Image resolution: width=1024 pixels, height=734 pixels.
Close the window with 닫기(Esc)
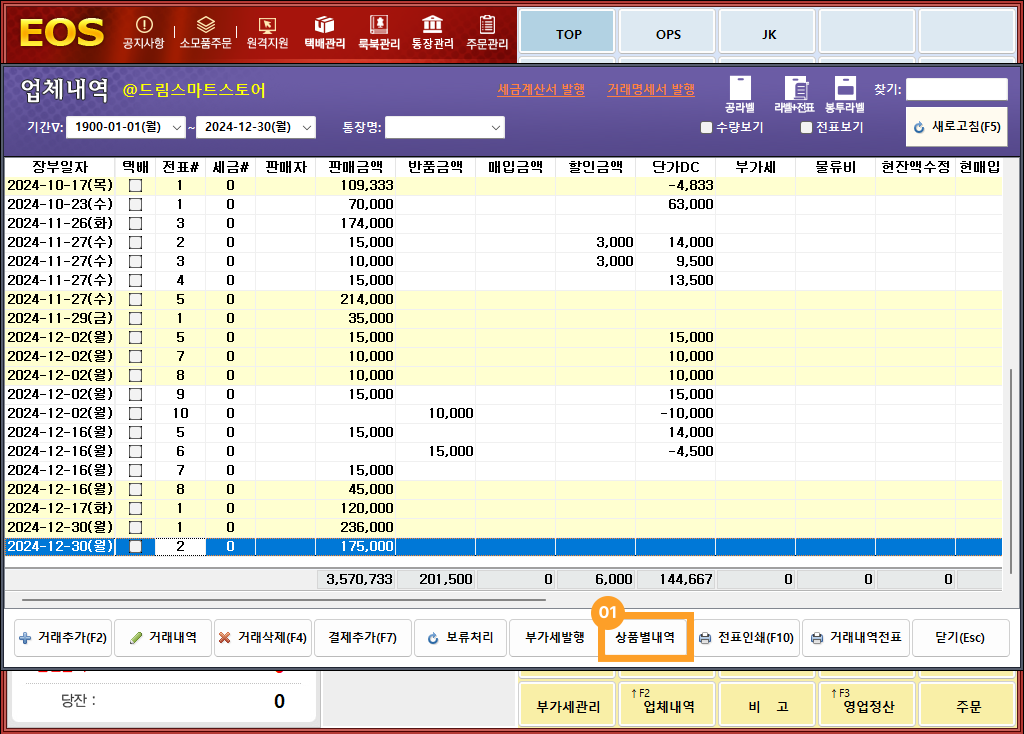click(959, 638)
